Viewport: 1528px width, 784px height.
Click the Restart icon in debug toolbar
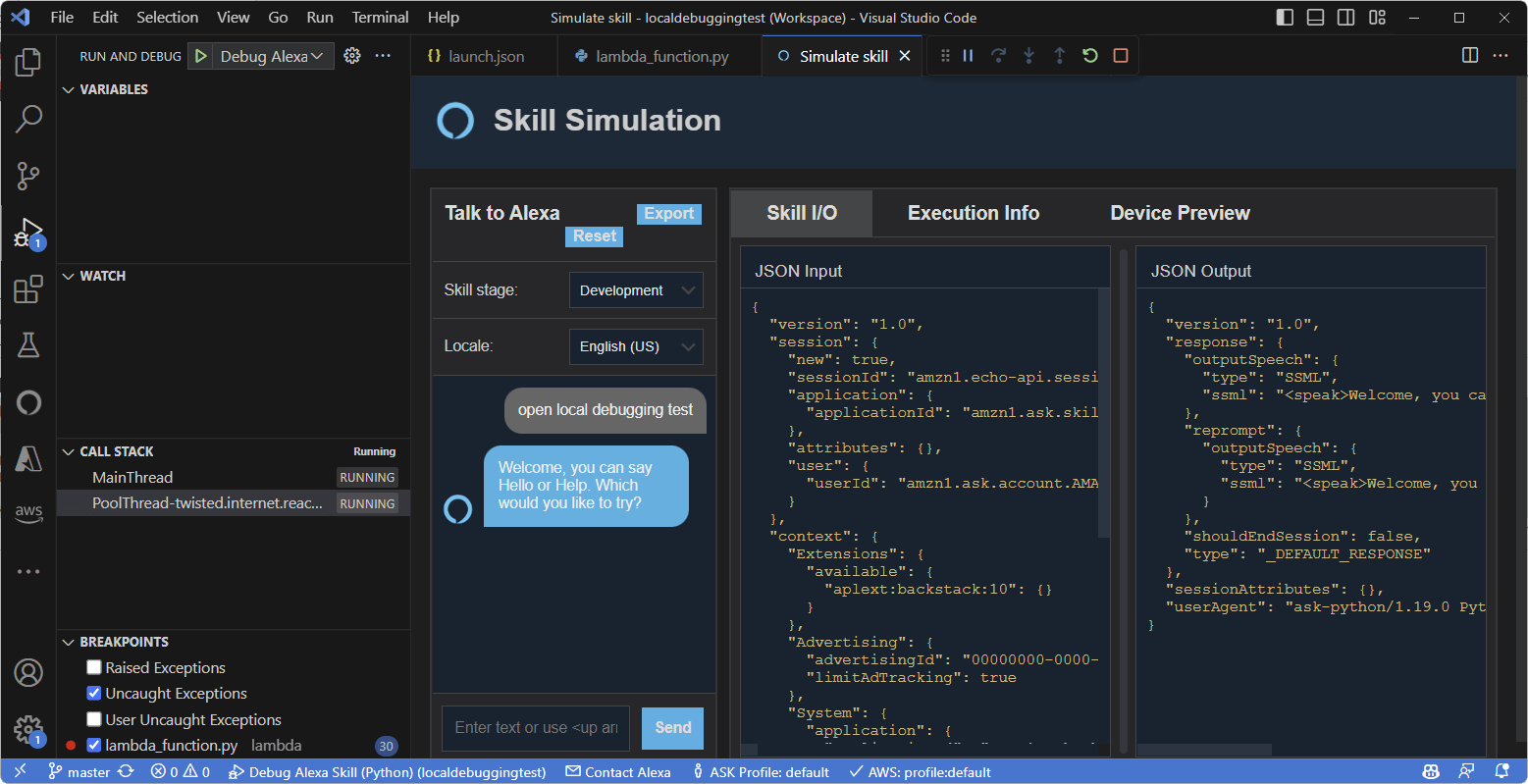coord(1089,56)
